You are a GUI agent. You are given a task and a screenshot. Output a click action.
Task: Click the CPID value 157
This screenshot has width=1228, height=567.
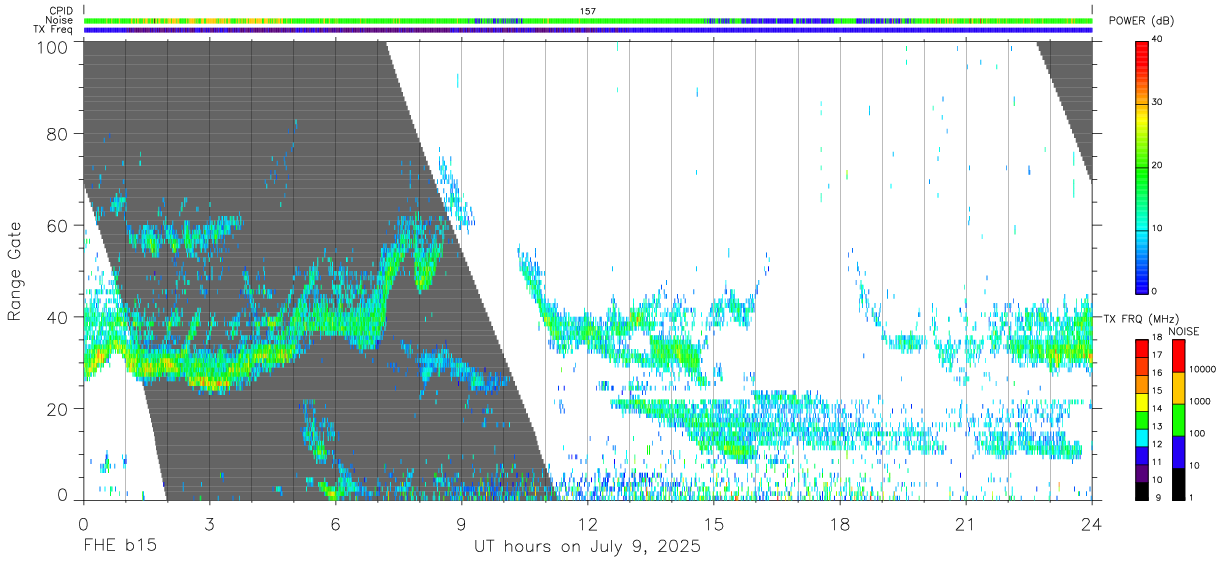pyautogui.click(x=588, y=11)
